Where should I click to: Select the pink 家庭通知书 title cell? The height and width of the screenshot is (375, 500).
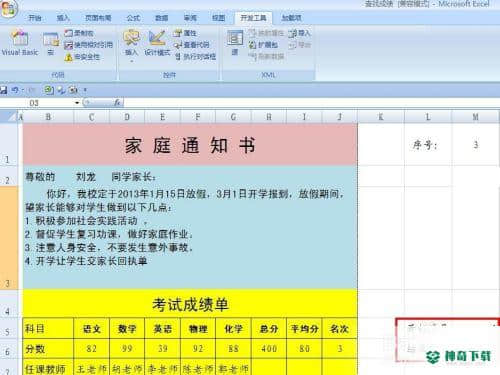(190, 145)
